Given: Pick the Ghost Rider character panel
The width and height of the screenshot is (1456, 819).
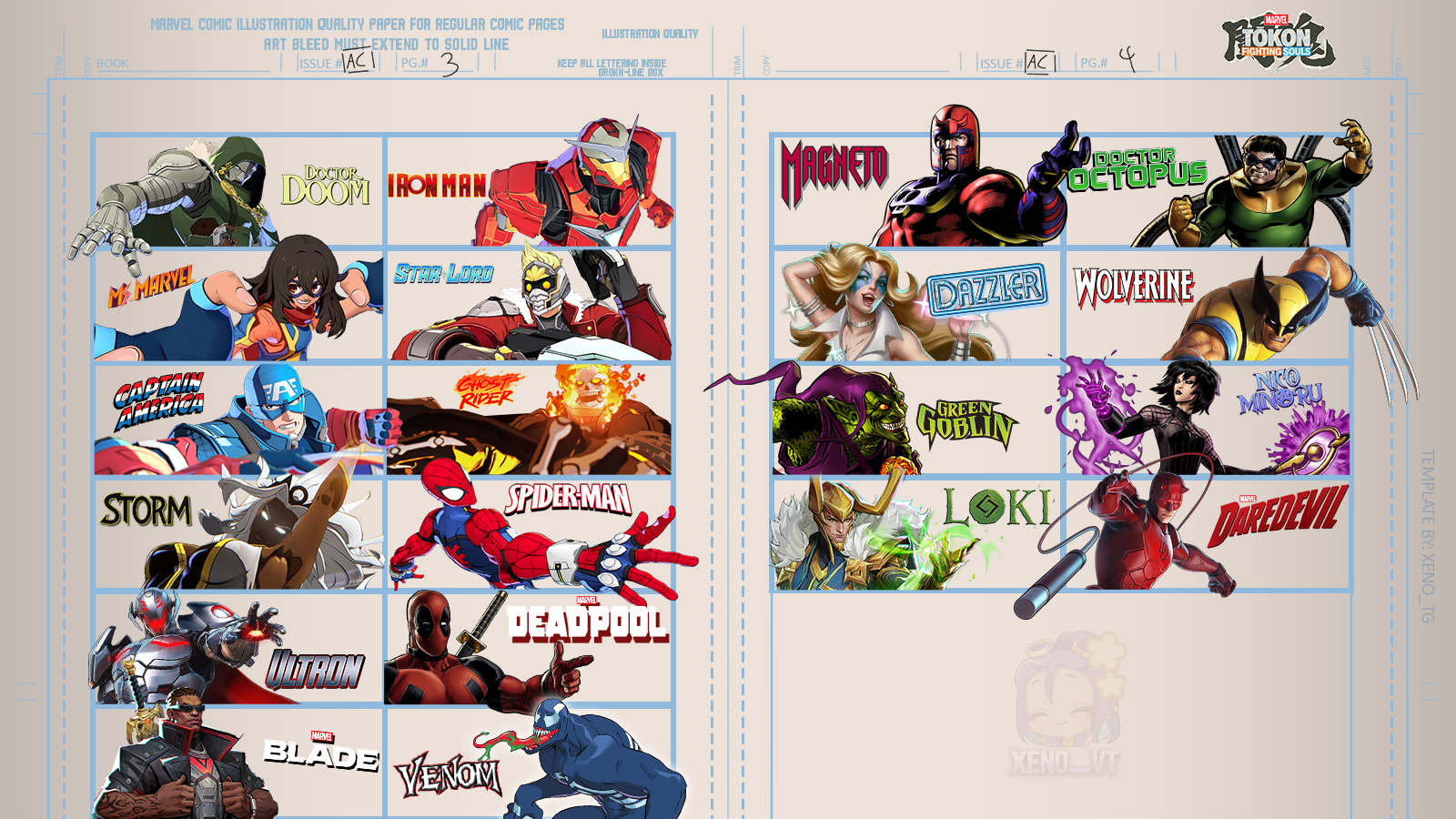Looking at the screenshot, I should [530, 420].
